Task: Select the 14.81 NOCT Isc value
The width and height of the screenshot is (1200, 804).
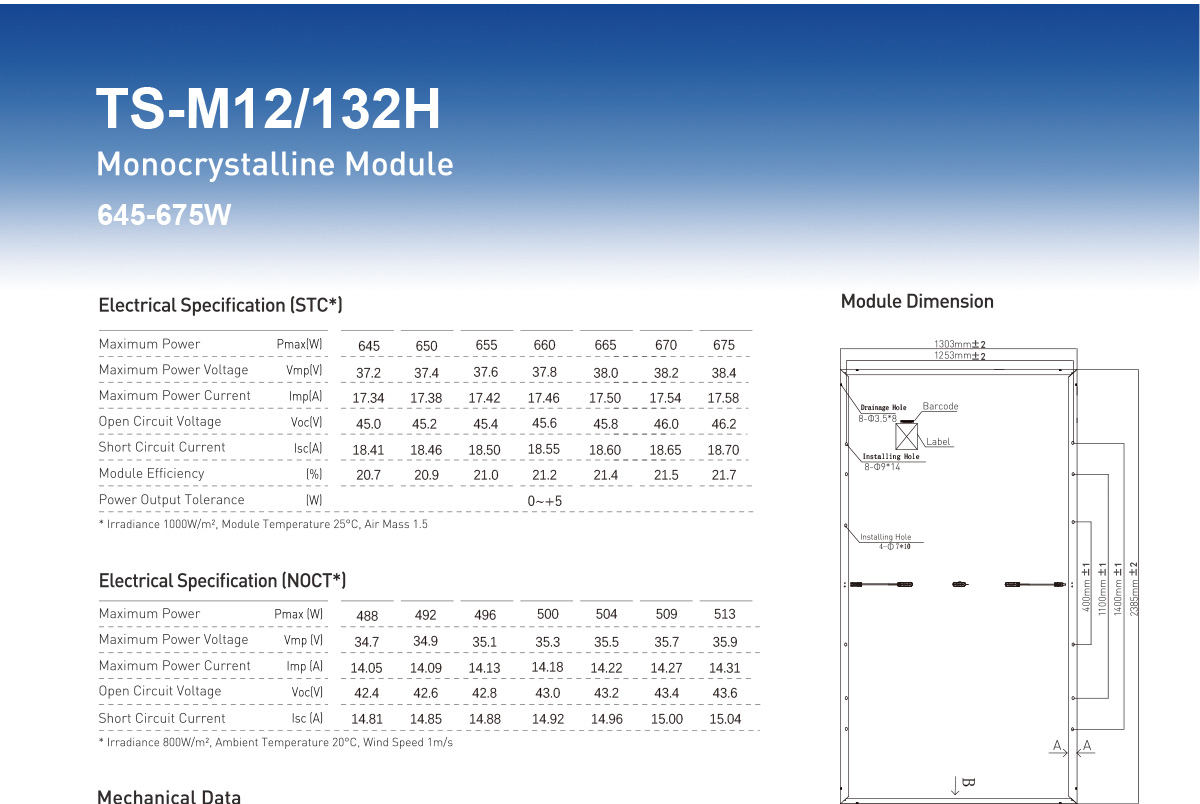Action: coord(367,719)
